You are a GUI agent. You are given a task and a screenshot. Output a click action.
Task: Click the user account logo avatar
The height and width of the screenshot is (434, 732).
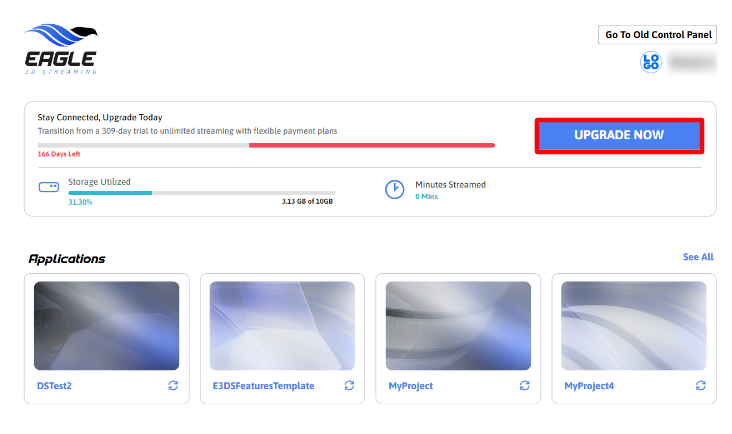click(651, 62)
